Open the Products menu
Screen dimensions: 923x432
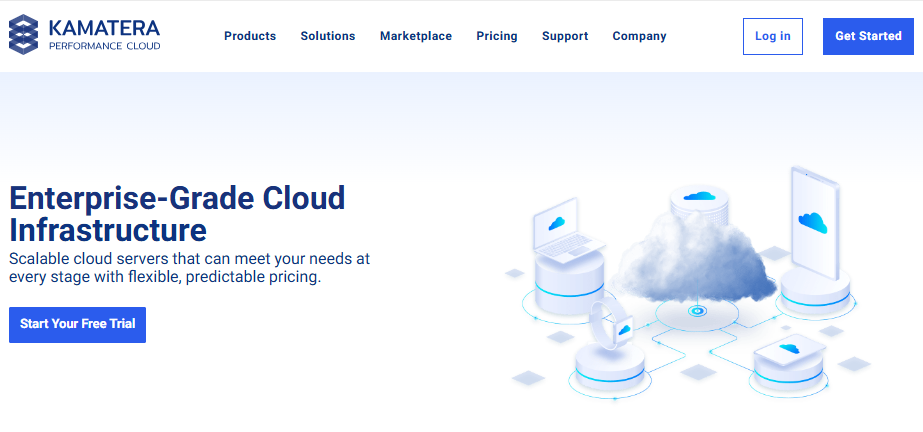[x=250, y=36]
